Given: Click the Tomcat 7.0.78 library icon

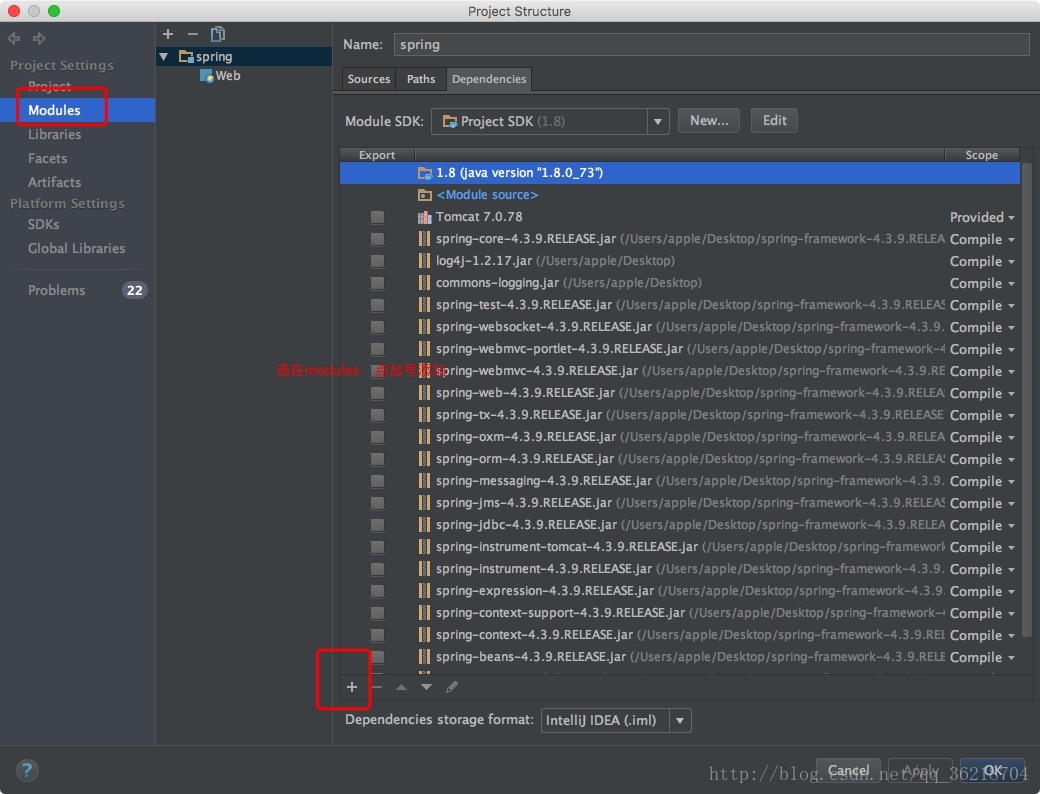Looking at the screenshot, I should point(424,217).
